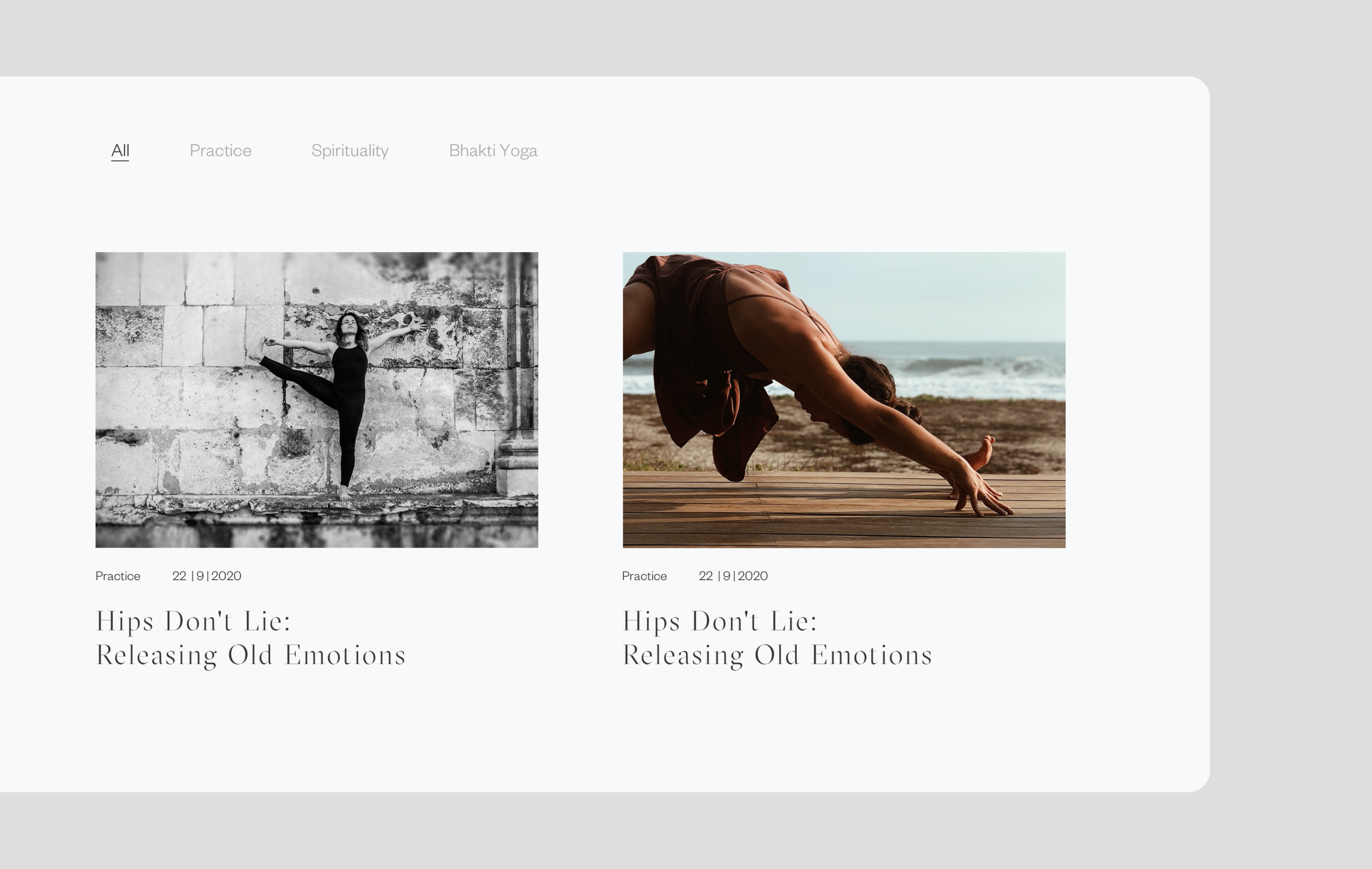Select the All filter tab
This screenshot has width=1372, height=869.
[120, 151]
